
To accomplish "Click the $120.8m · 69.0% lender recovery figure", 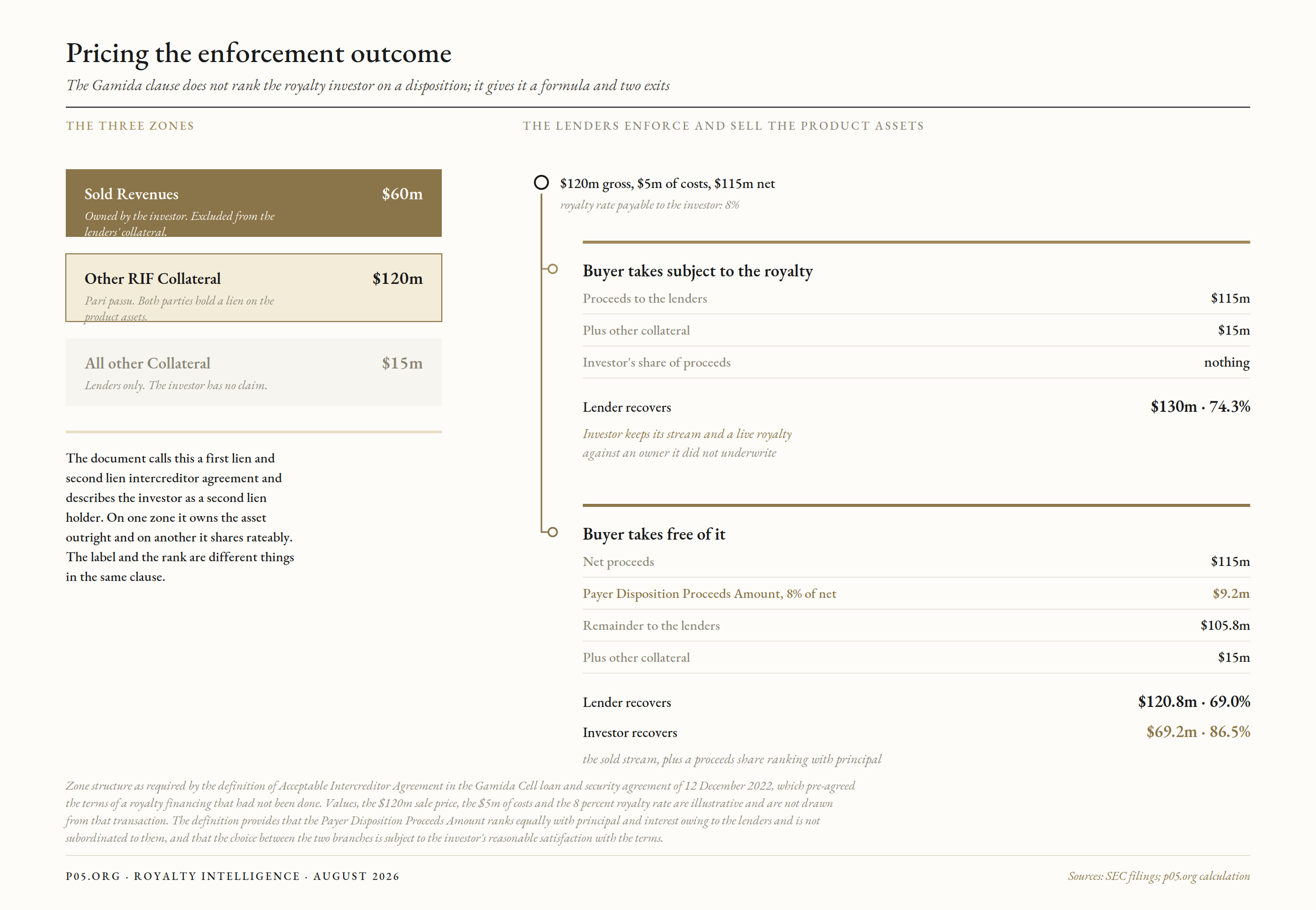I will (1193, 702).
